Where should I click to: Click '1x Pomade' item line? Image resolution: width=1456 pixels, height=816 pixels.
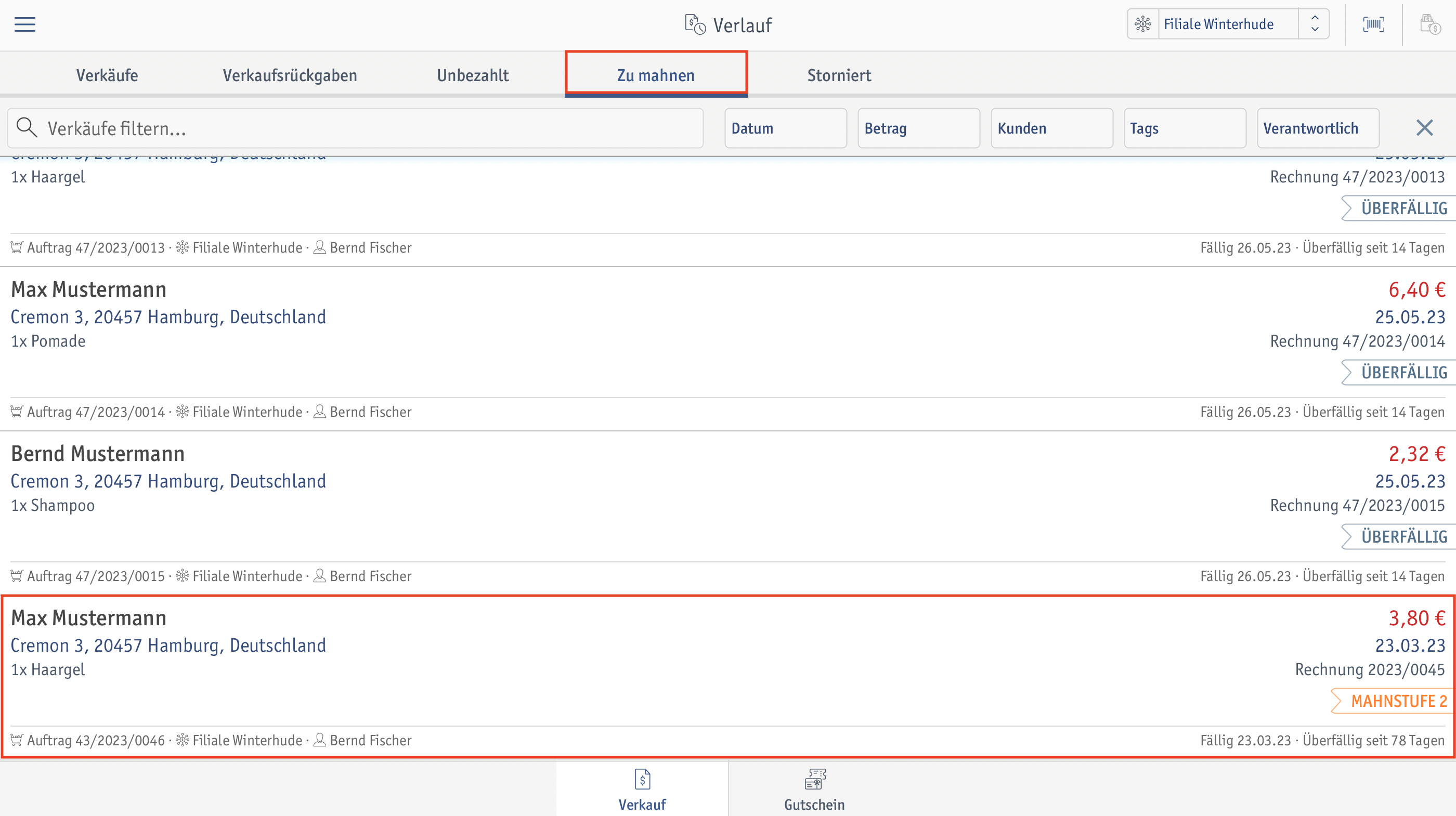(48, 341)
